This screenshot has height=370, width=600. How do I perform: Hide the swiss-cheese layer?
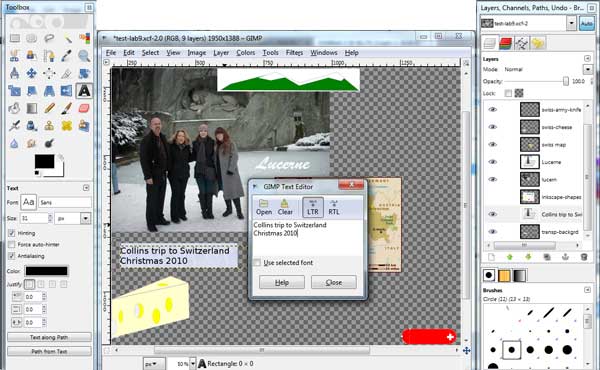492,127
